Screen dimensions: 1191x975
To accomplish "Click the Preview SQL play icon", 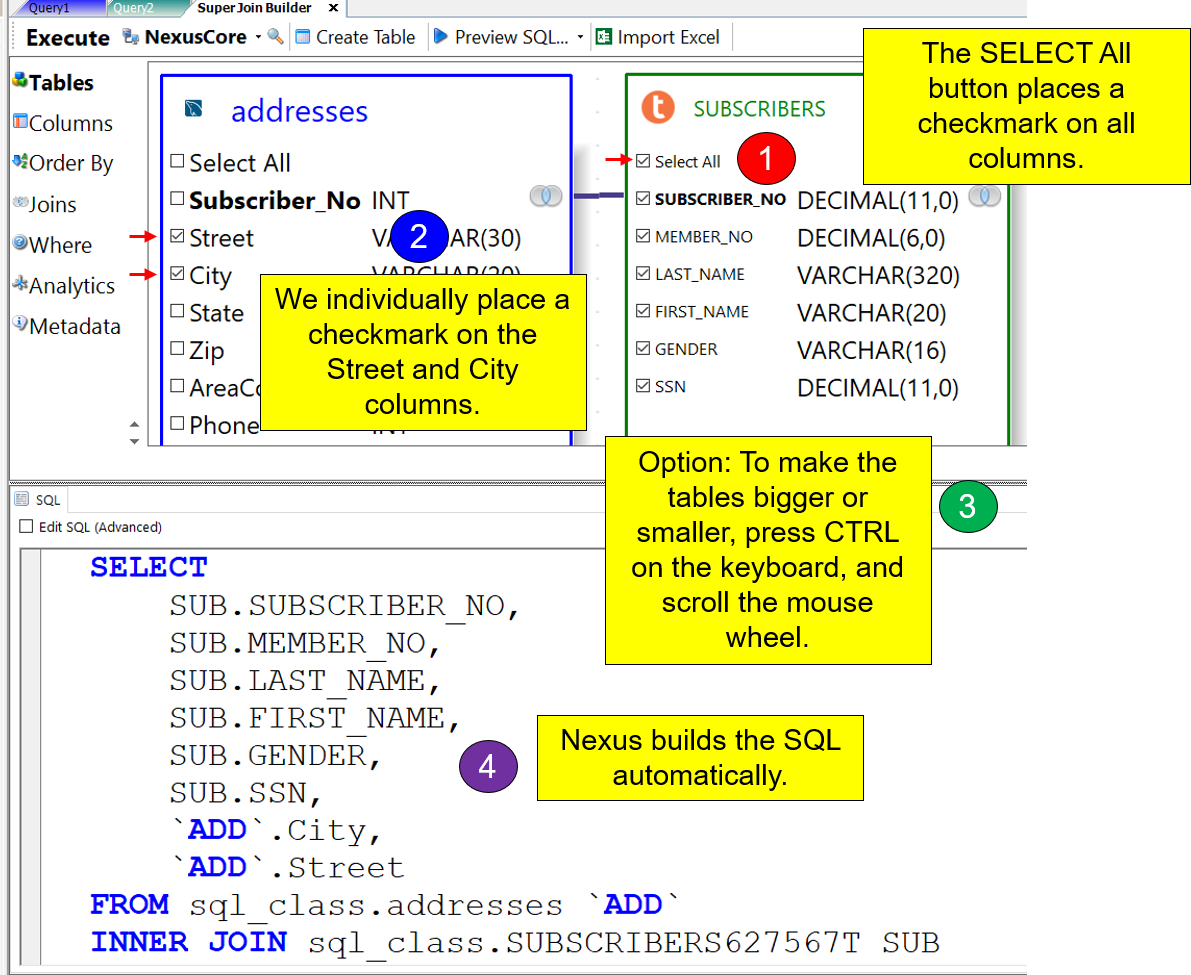I will pos(440,37).
